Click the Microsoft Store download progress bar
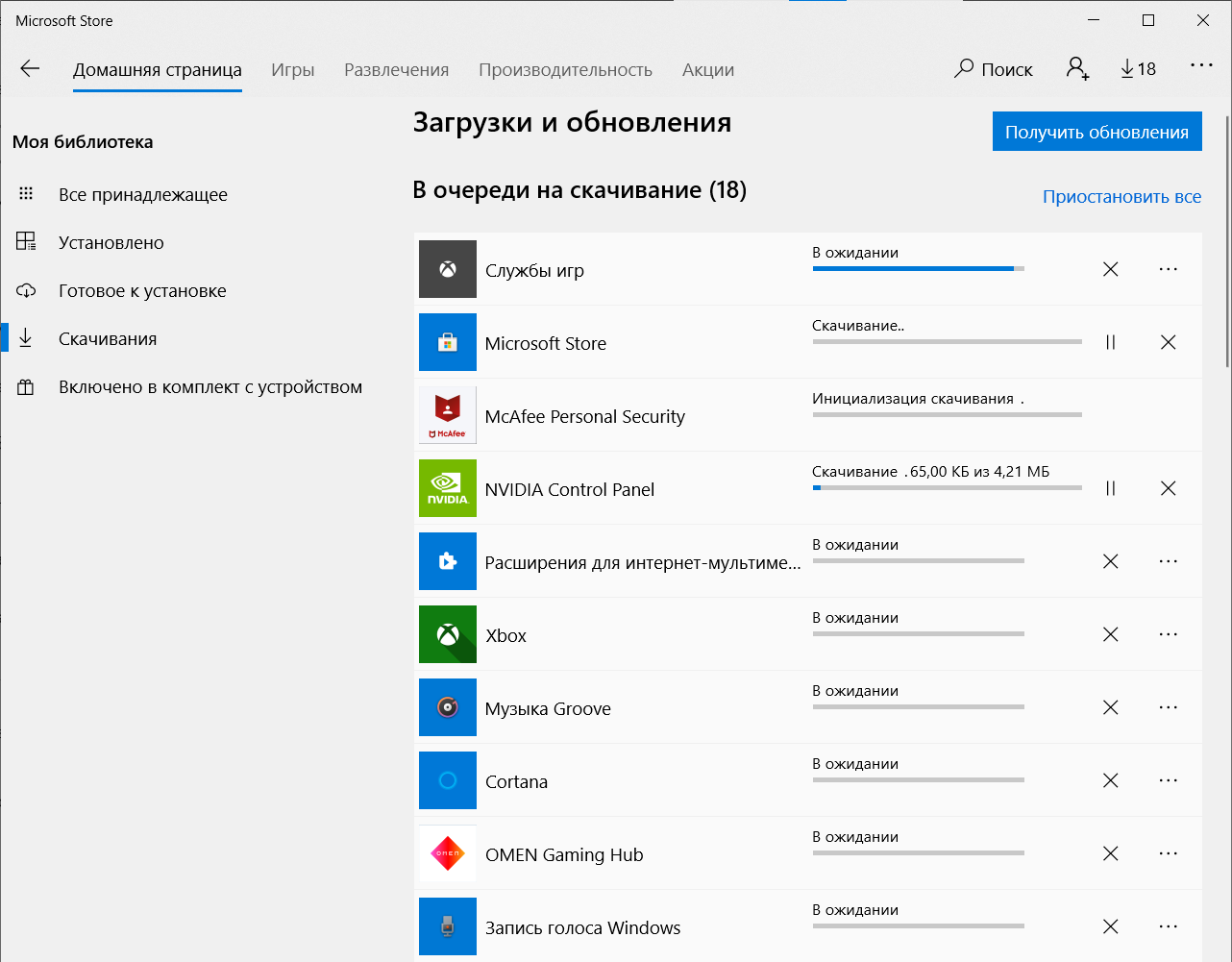 (948, 342)
